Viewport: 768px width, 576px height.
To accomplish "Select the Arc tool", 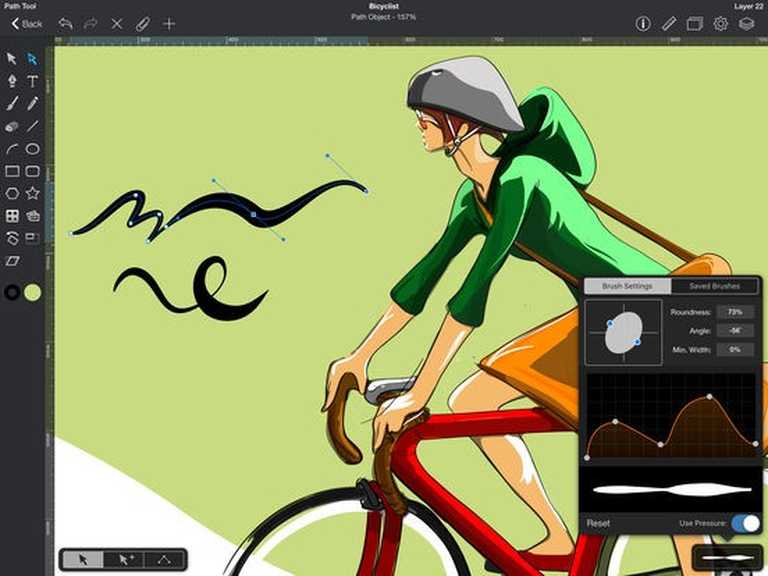I will [x=12, y=148].
